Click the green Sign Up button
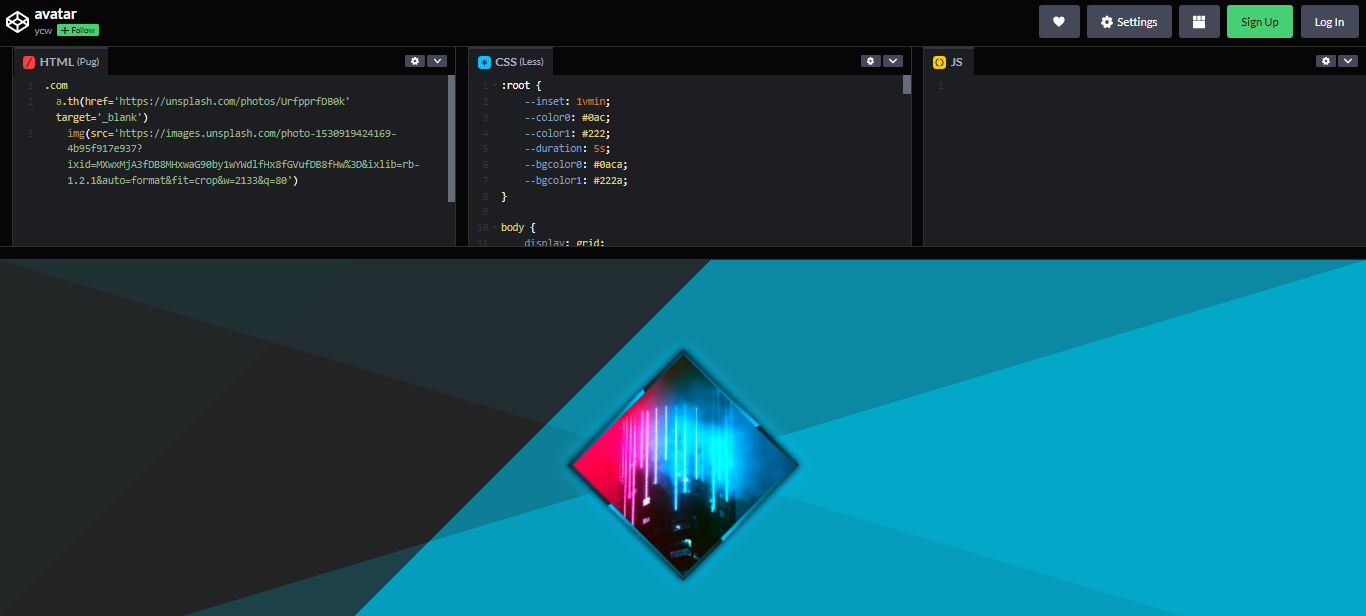The height and width of the screenshot is (616, 1366). pos(1259,21)
